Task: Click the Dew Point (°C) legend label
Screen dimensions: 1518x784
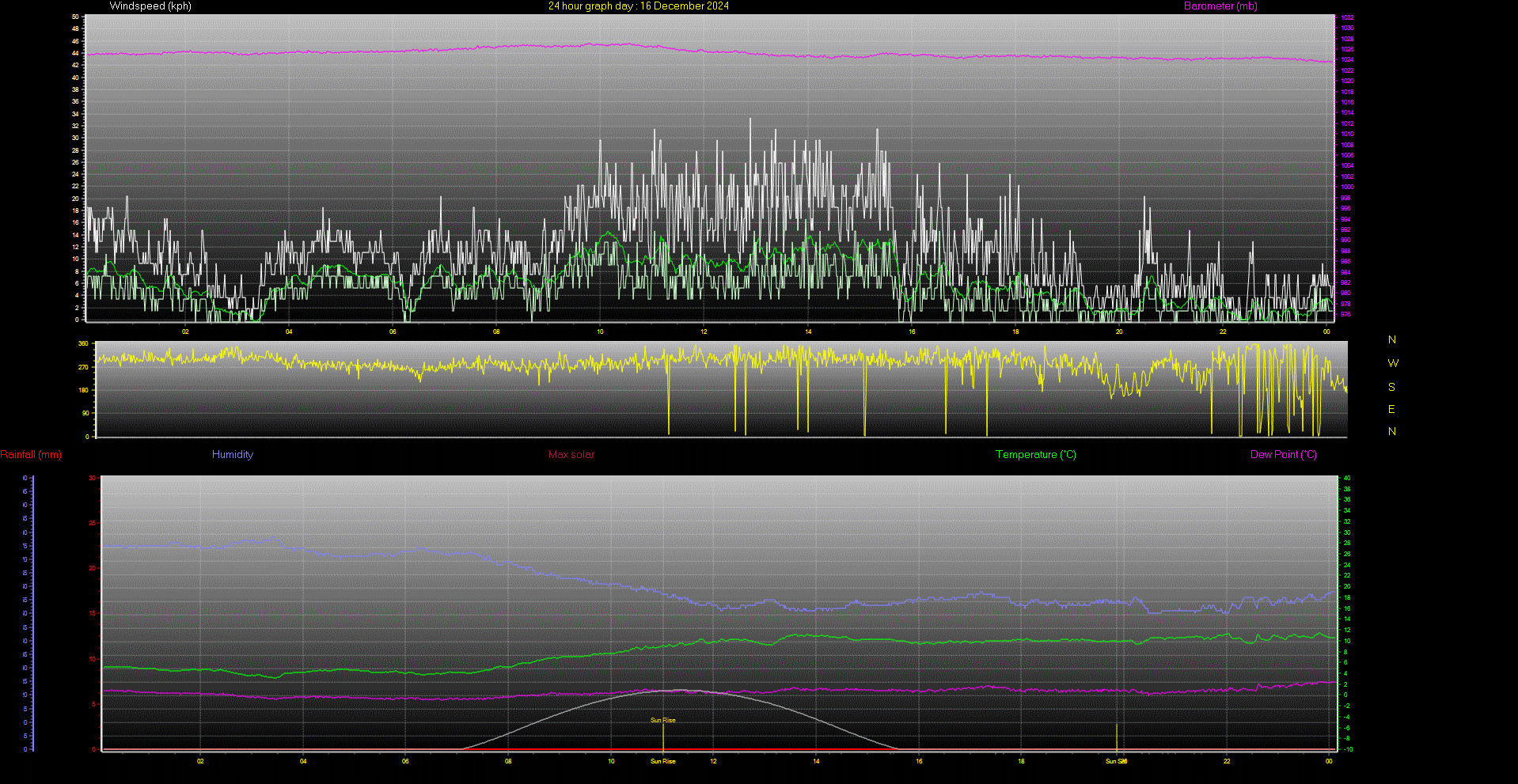Action: pyautogui.click(x=1284, y=455)
